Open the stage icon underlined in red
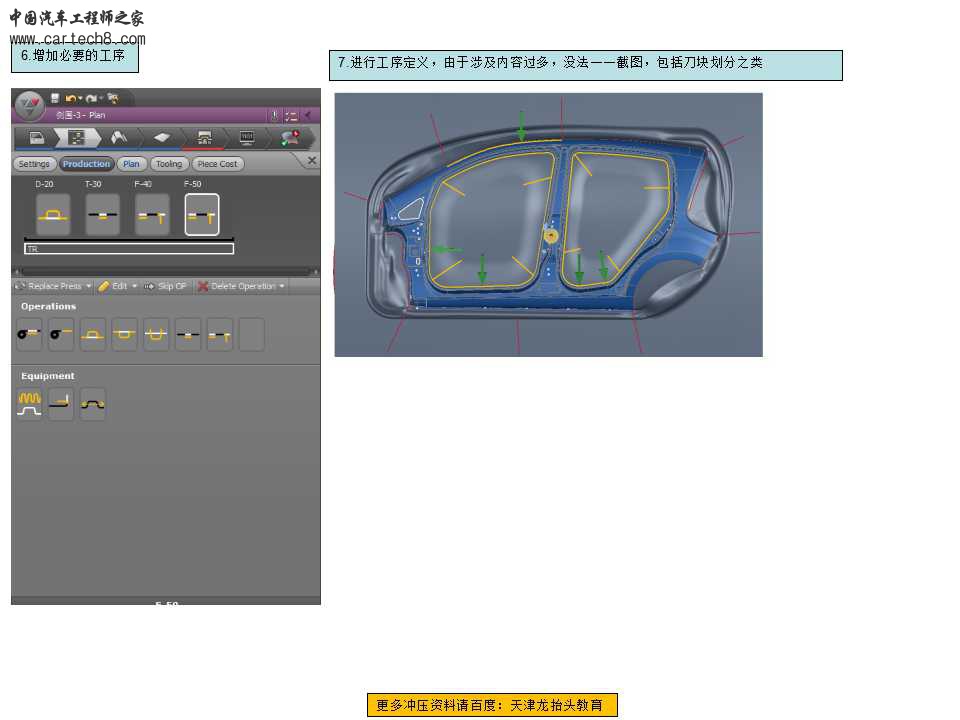 (x=204, y=138)
